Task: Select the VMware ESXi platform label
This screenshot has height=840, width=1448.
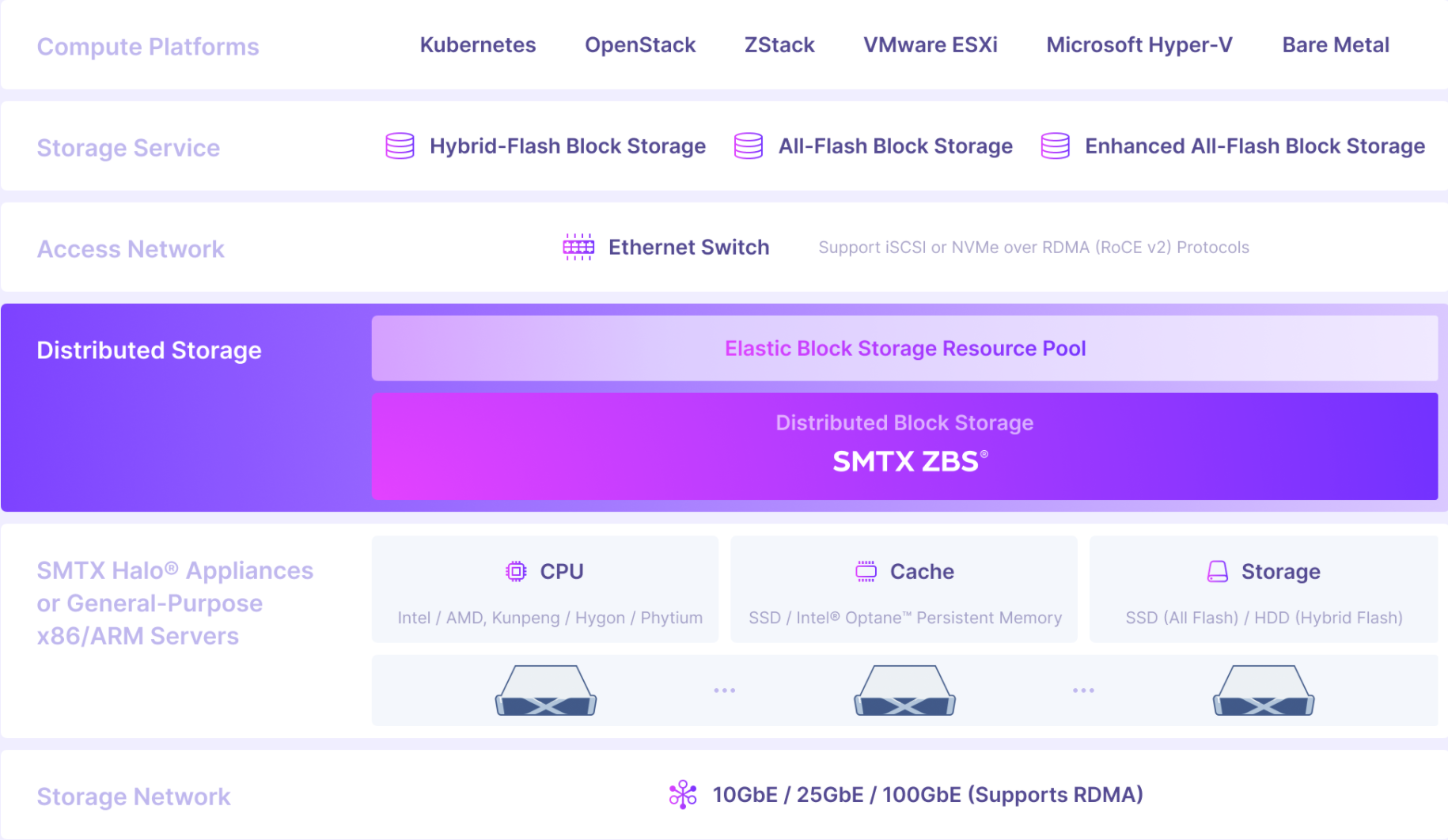Action: point(931,45)
